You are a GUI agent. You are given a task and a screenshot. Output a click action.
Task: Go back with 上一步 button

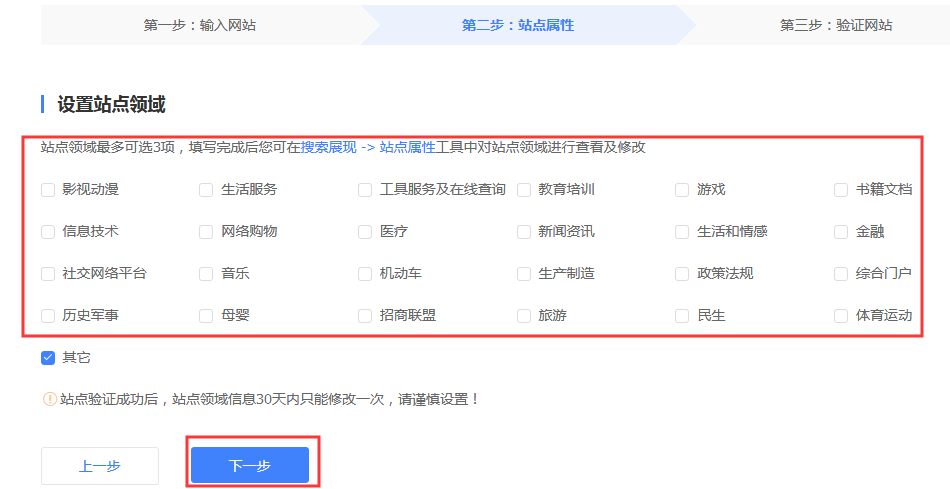(x=100, y=466)
